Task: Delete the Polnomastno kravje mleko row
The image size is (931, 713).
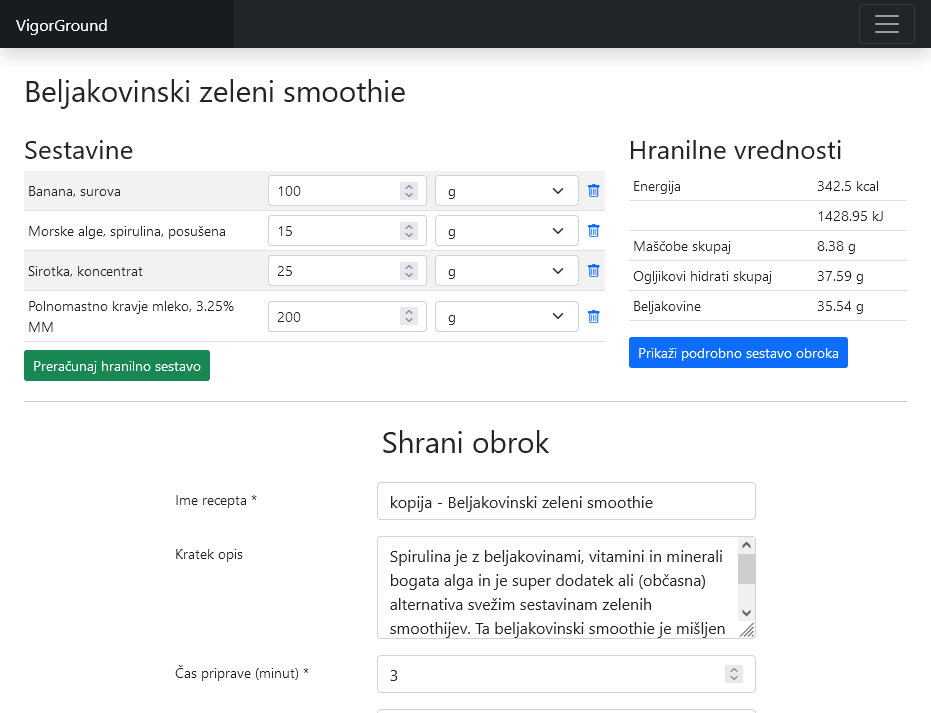Action: click(593, 317)
